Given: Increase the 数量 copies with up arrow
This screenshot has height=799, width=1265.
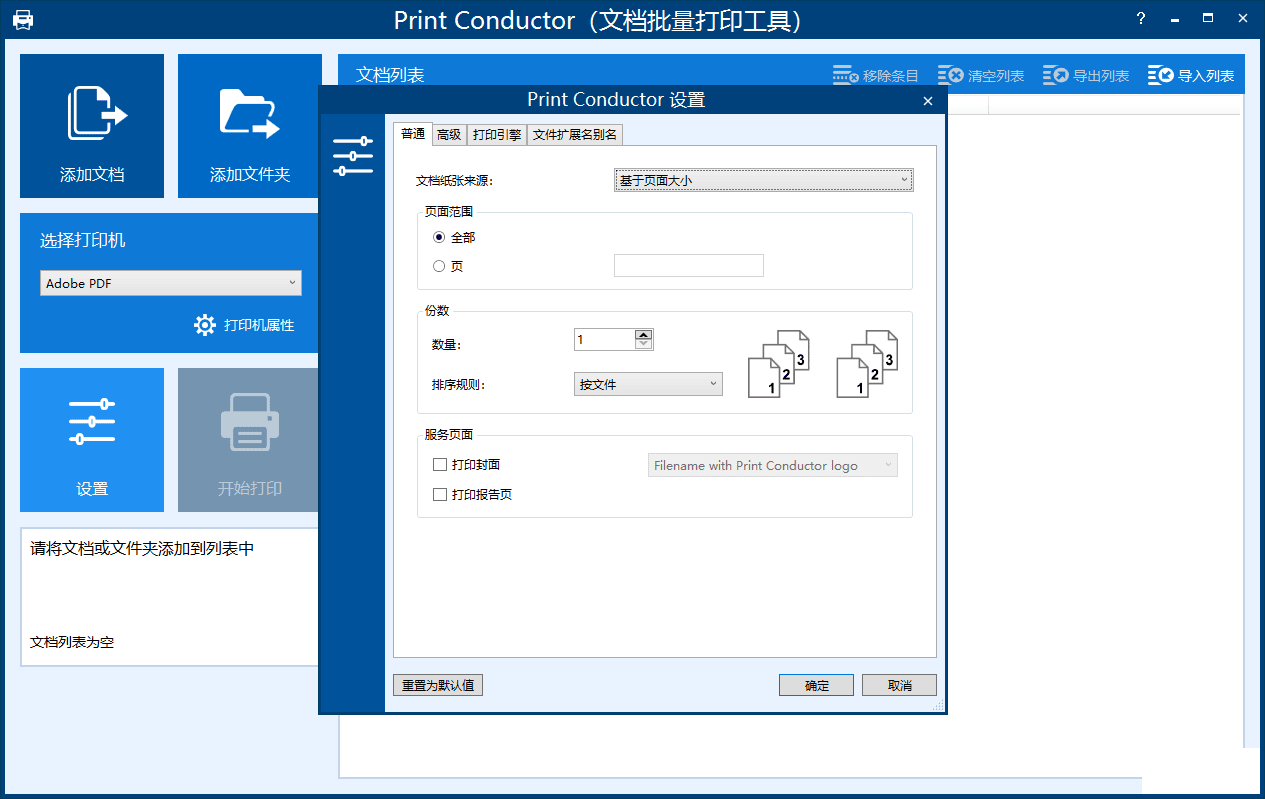Looking at the screenshot, I should tap(644, 334).
